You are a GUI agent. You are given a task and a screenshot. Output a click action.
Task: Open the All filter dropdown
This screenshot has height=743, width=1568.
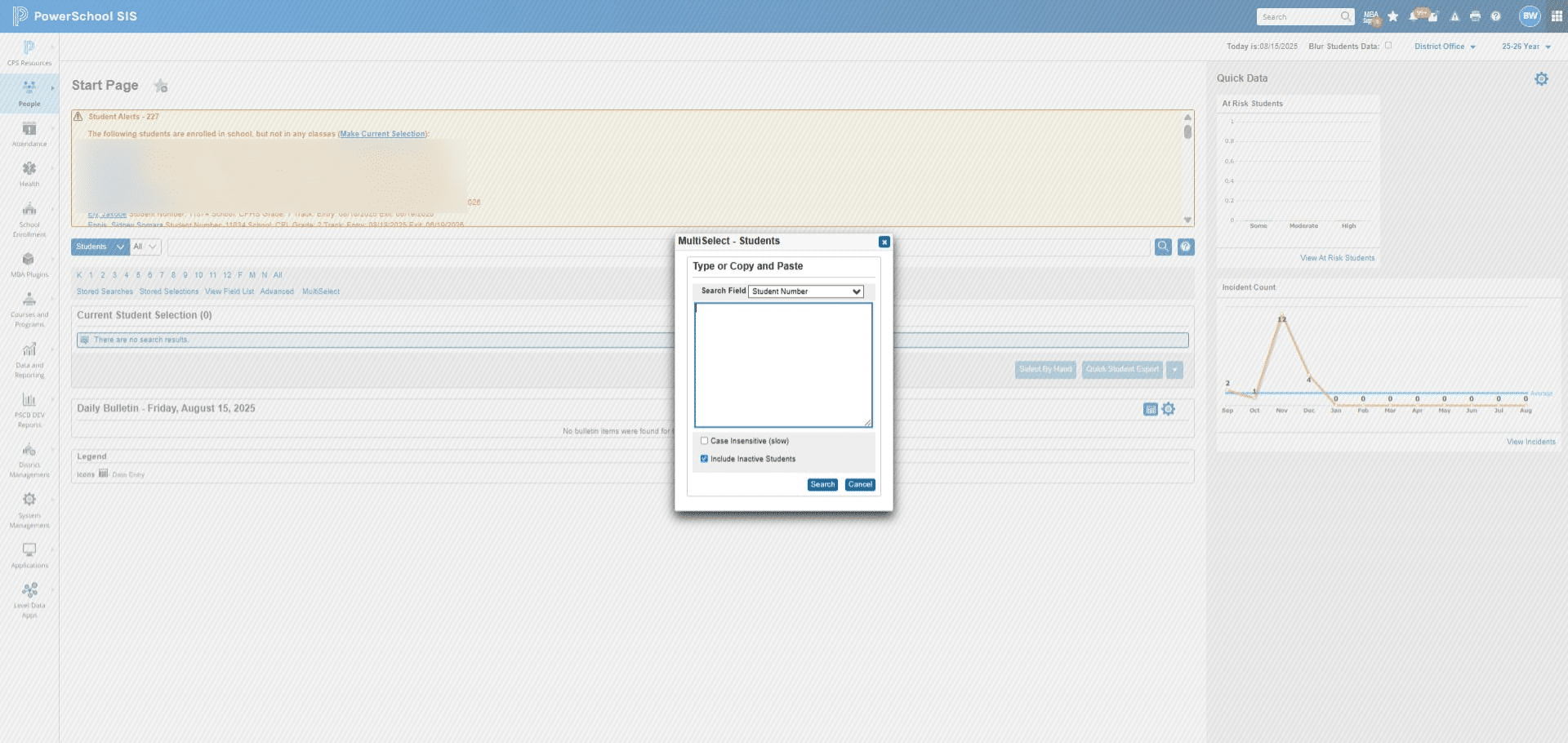pos(145,247)
